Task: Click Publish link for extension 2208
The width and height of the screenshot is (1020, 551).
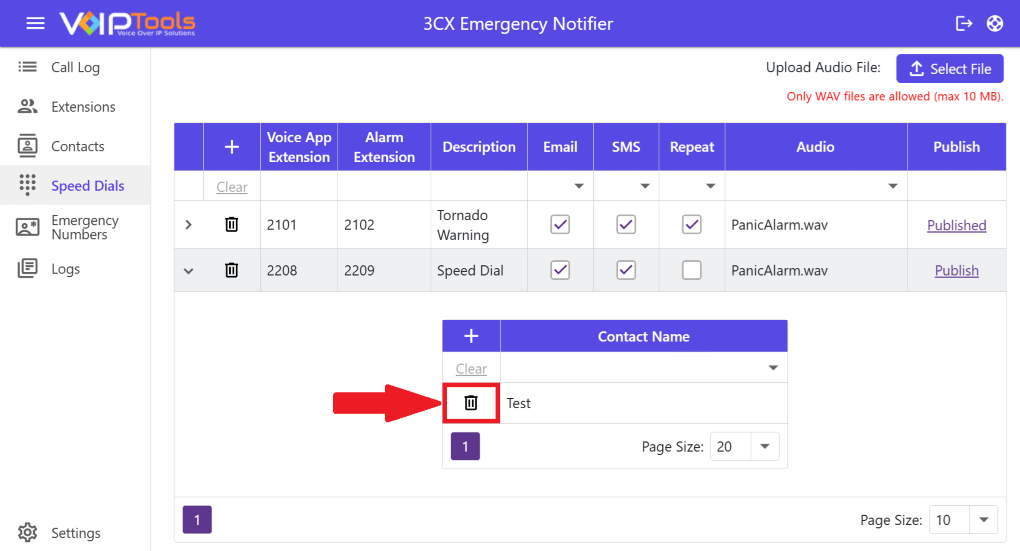Action: 956,270
